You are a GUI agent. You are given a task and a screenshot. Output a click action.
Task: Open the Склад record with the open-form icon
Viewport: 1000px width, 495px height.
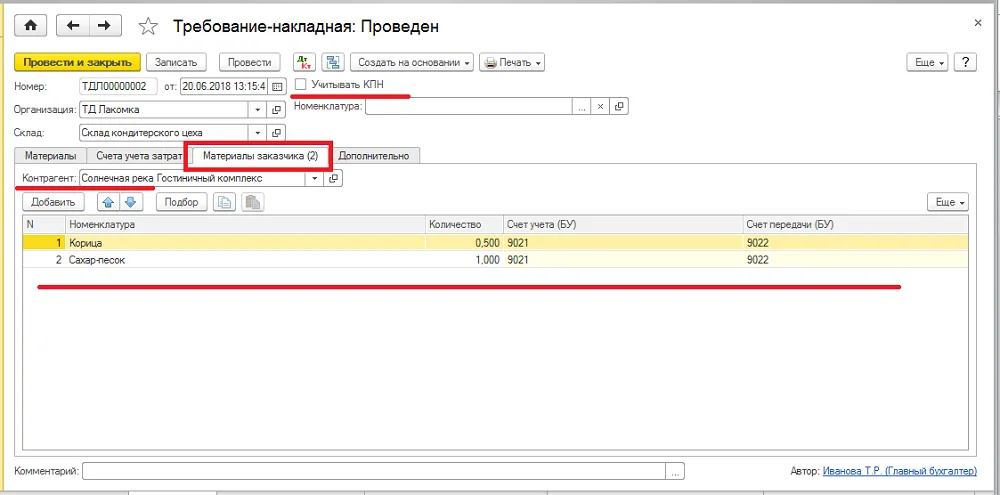(276, 133)
